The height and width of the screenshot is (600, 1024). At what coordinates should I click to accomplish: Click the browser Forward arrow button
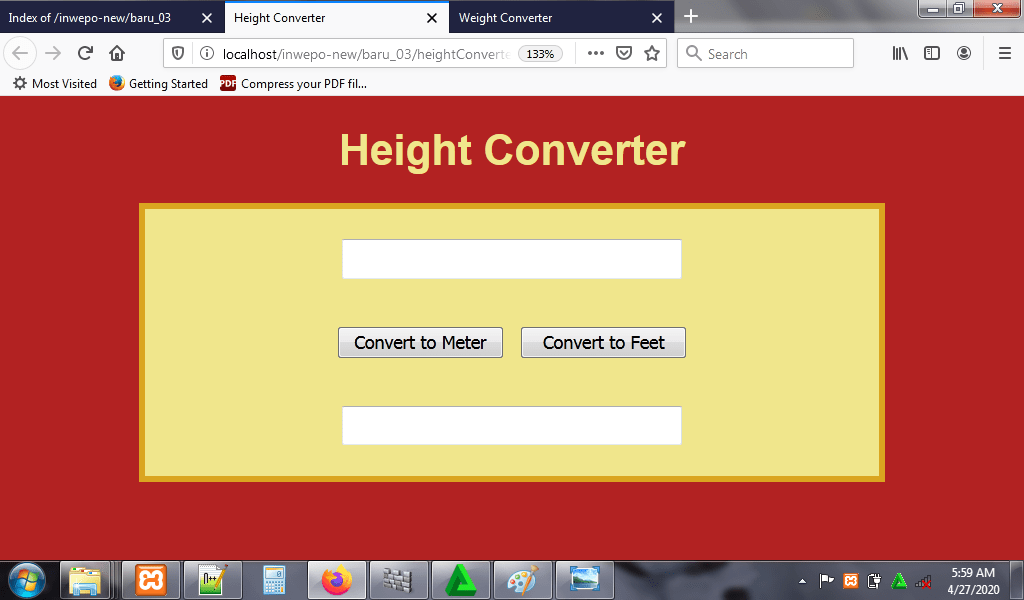pyautogui.click(x=53, y=54)
